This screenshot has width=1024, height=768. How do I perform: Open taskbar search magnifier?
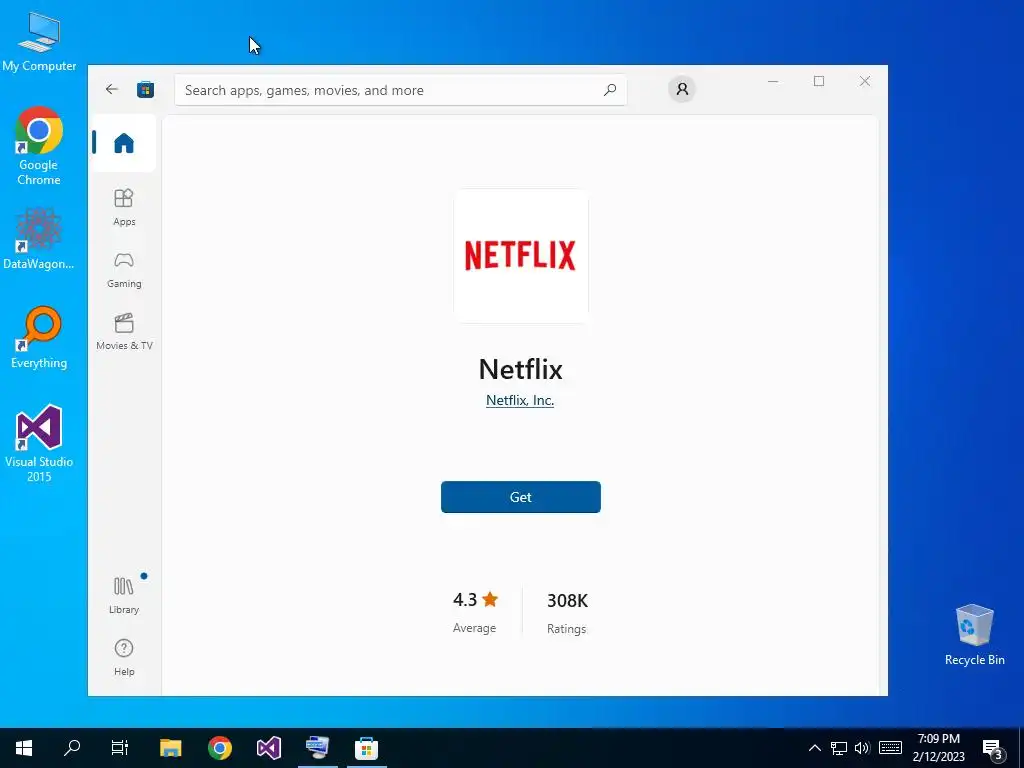point(72,748)
